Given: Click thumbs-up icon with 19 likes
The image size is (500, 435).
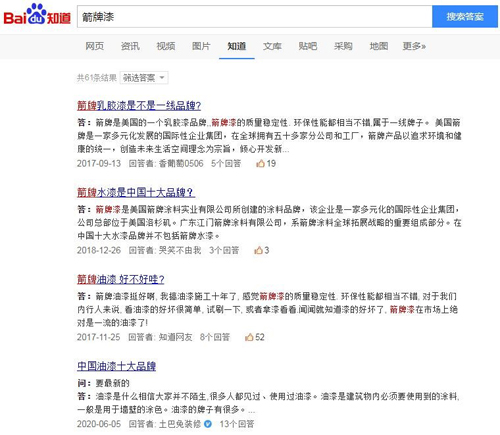Looking at the screenshot, I should pos(260,163).
